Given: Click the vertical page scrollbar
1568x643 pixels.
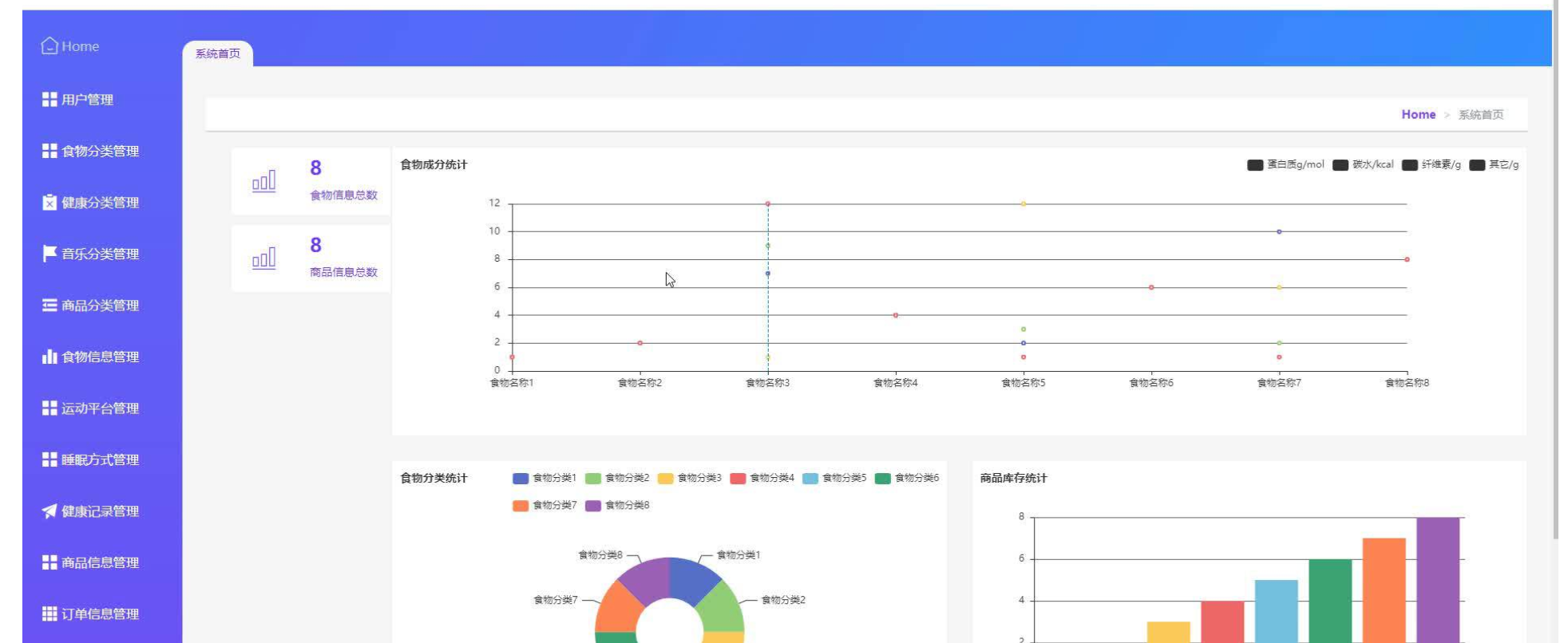Looking at the screenshot, I should 1556,270.
